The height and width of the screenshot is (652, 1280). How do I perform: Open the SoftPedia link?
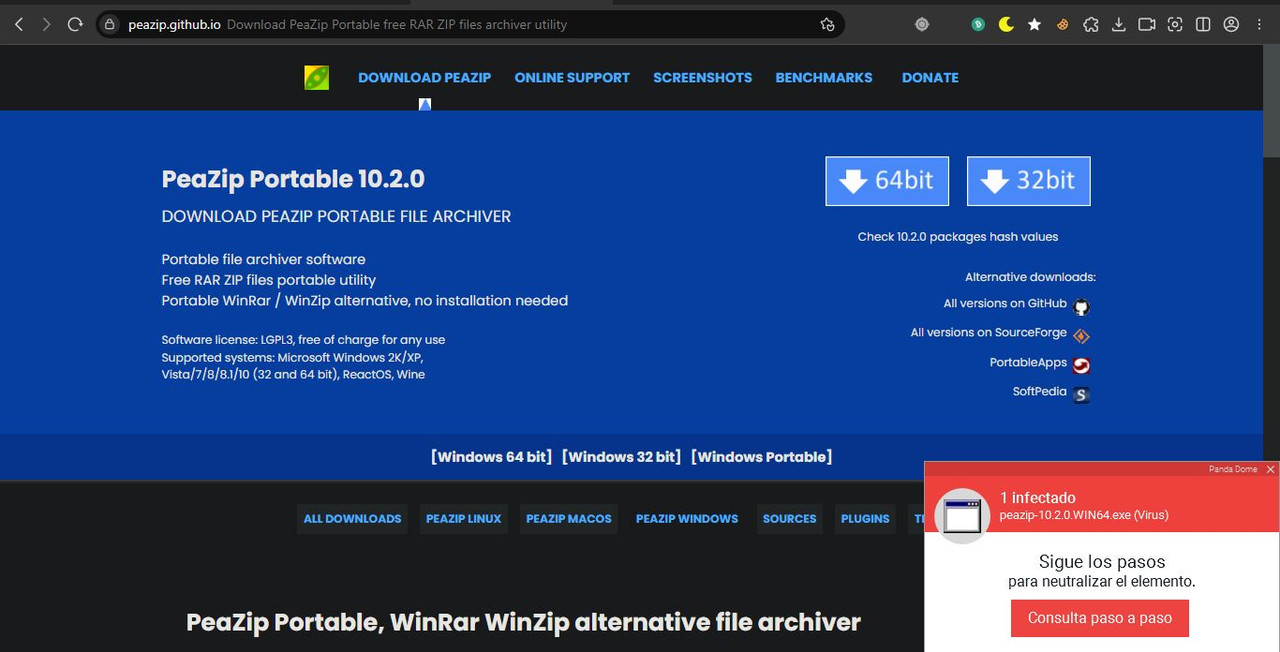(1039, 391)
